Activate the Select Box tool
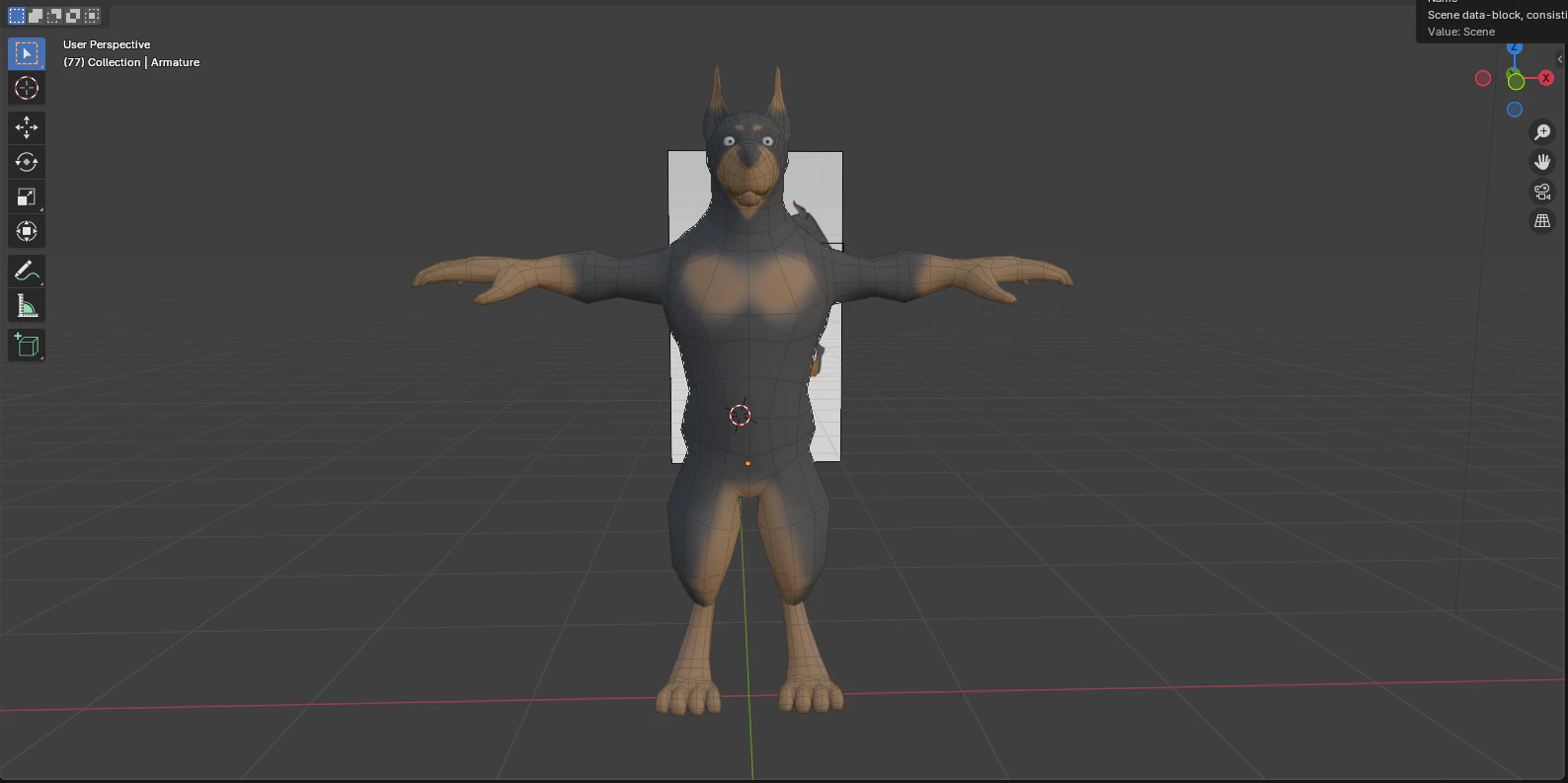The width and height of the screenshot is (1568, 783). pos(27,53)
